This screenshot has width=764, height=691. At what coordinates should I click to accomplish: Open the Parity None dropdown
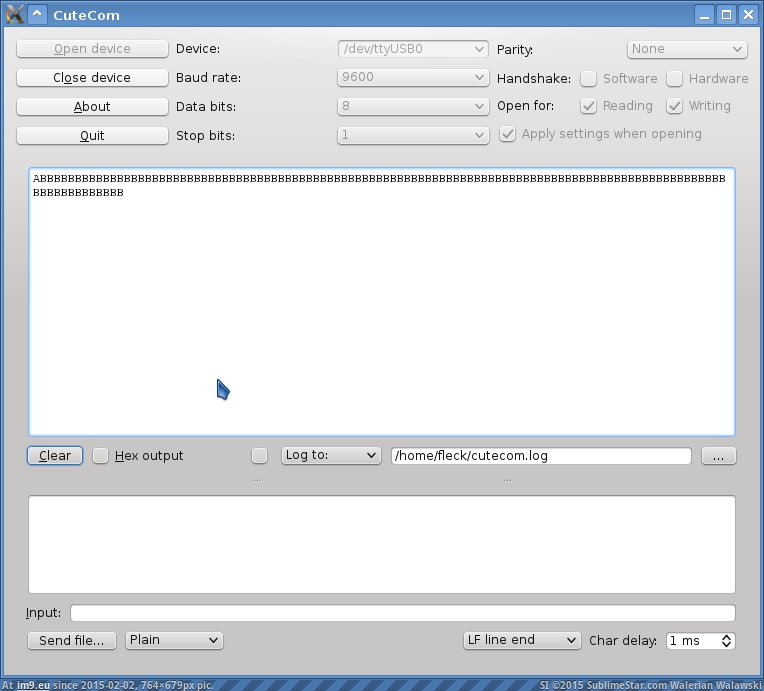687,49
